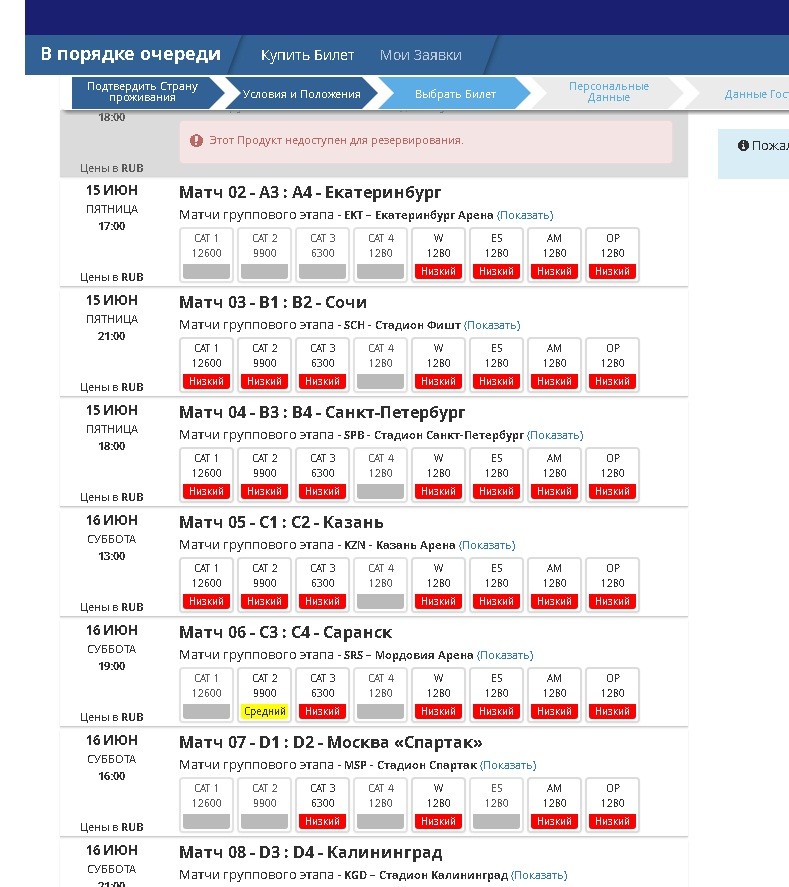Choose ES ticket for Матч 06 Саранск

[x=497, y=695]
